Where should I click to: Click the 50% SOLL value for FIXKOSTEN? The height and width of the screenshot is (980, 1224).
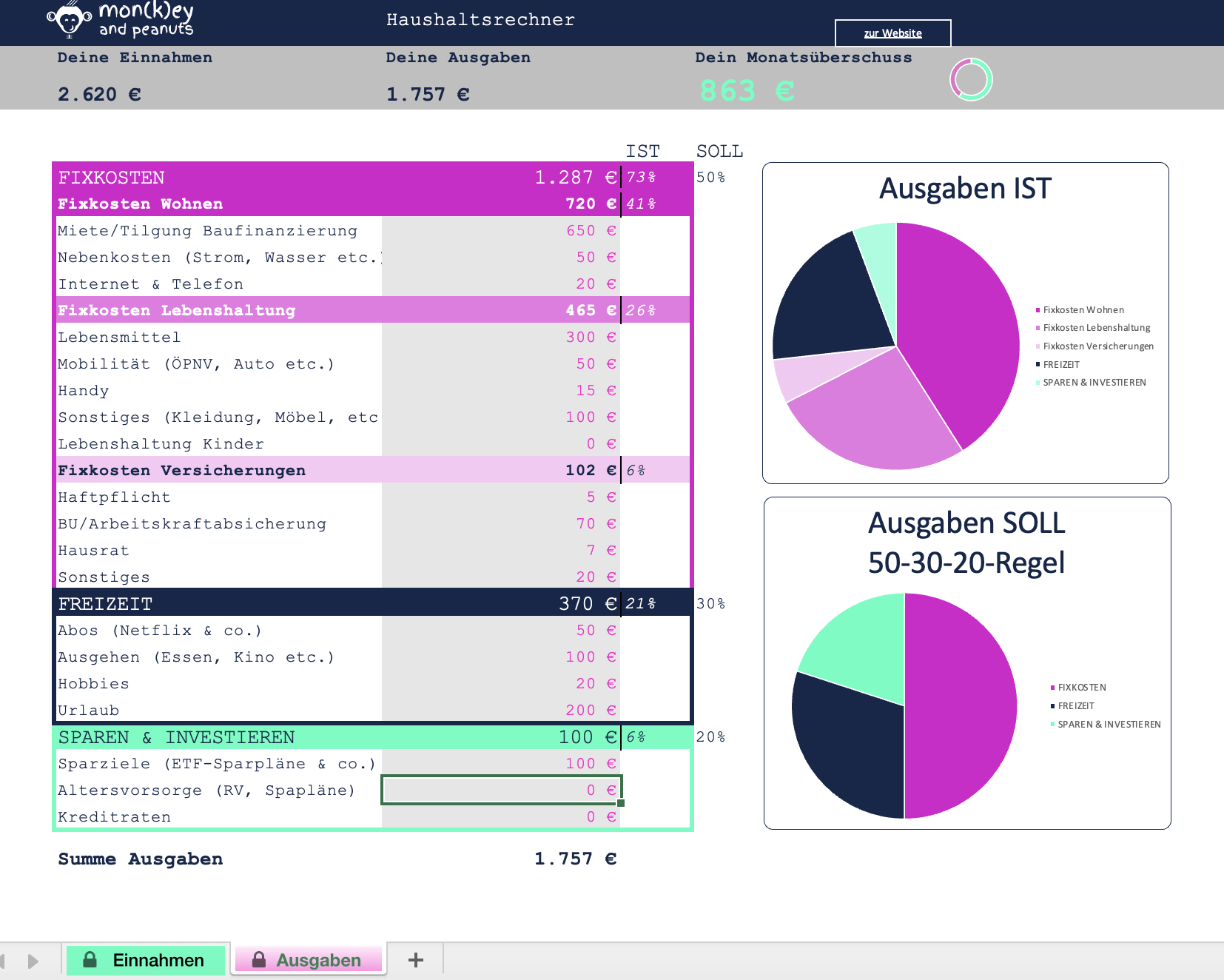coord(710,177)
